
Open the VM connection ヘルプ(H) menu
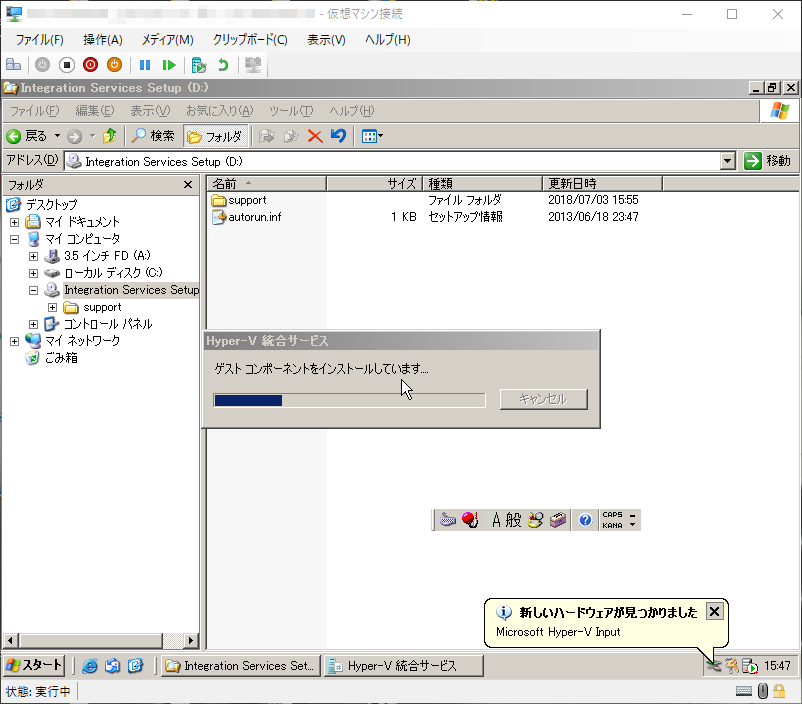(388, 40)
